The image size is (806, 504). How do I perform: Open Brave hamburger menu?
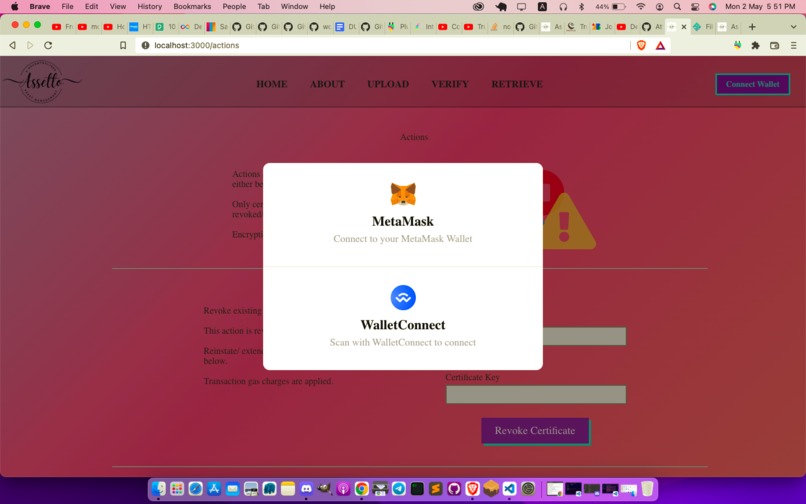[794, 45]
